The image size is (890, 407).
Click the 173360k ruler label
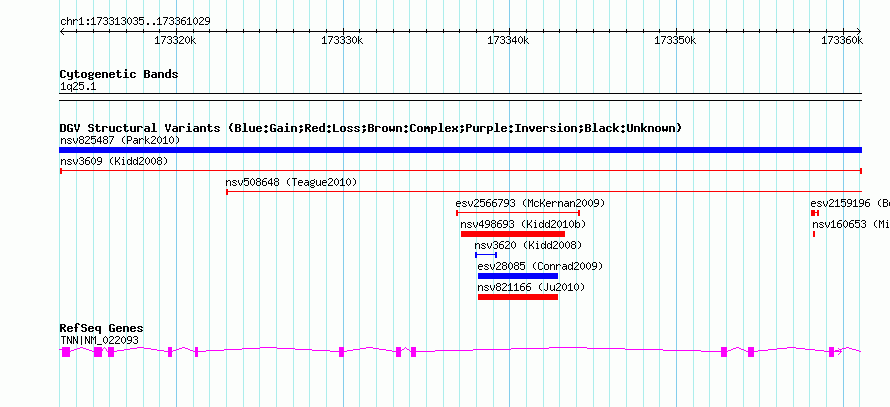pyautogui.click(x=842, y=40)
